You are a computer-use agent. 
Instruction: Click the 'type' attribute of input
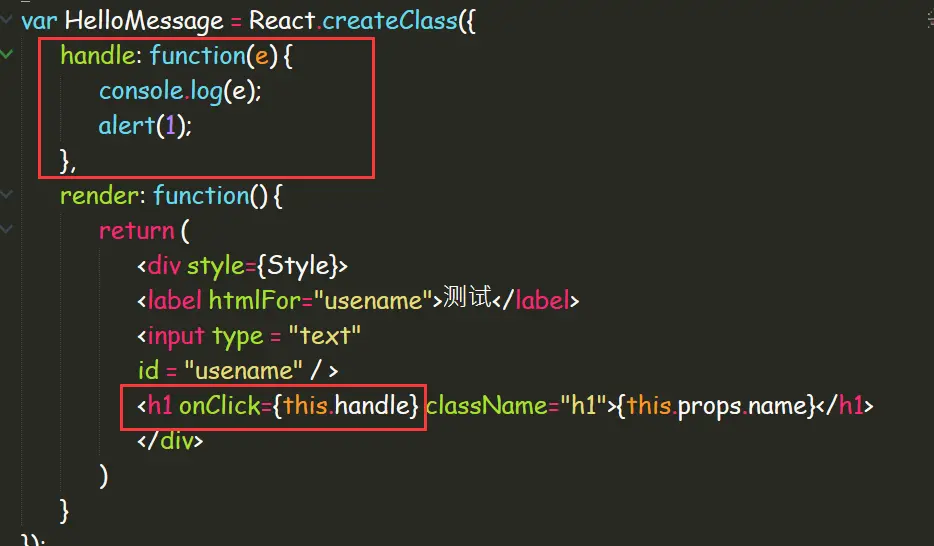[x=238, y=338]
